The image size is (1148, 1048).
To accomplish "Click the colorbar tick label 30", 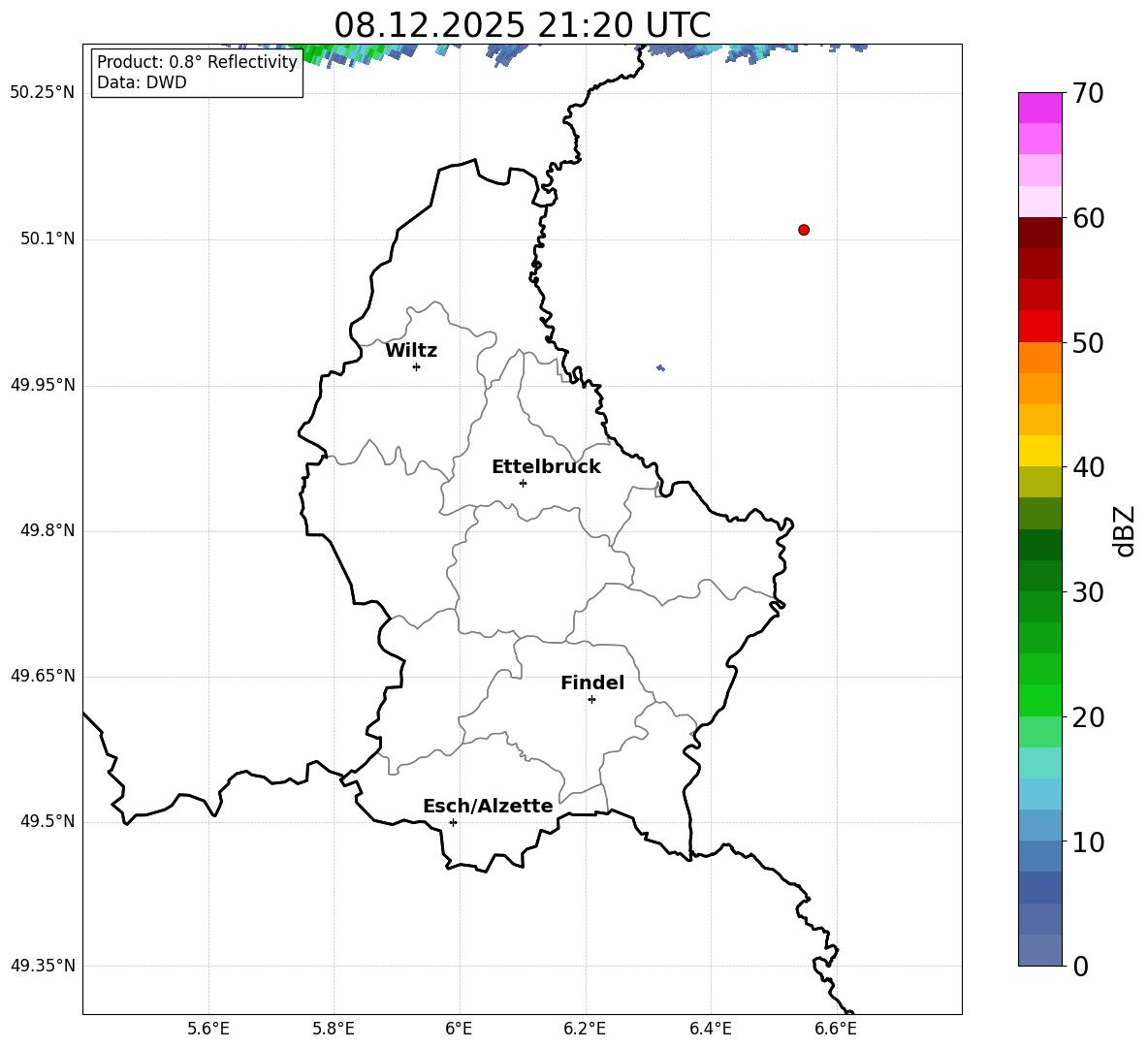I will (x=1088, y=592).
